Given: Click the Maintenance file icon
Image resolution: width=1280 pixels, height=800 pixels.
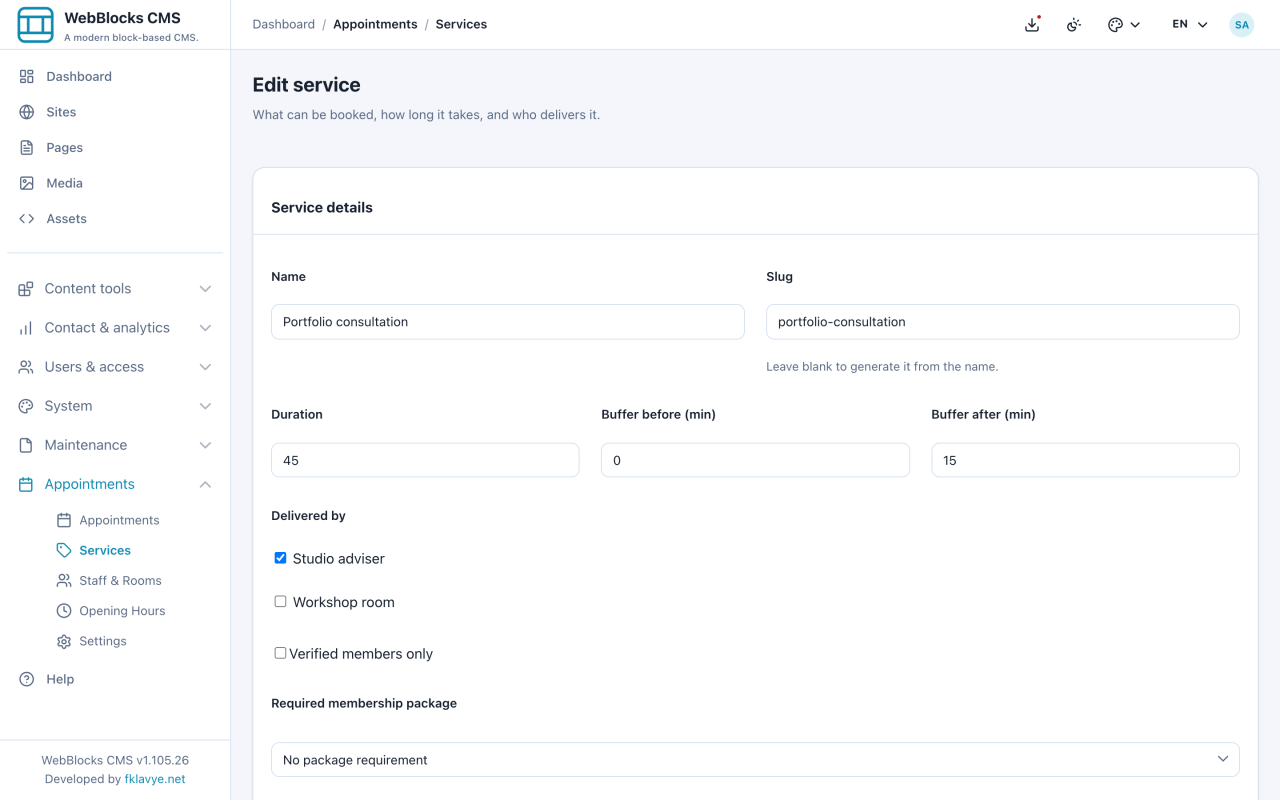Looking at the screenshot, I should pyautogui.click(x=26, y=445).
